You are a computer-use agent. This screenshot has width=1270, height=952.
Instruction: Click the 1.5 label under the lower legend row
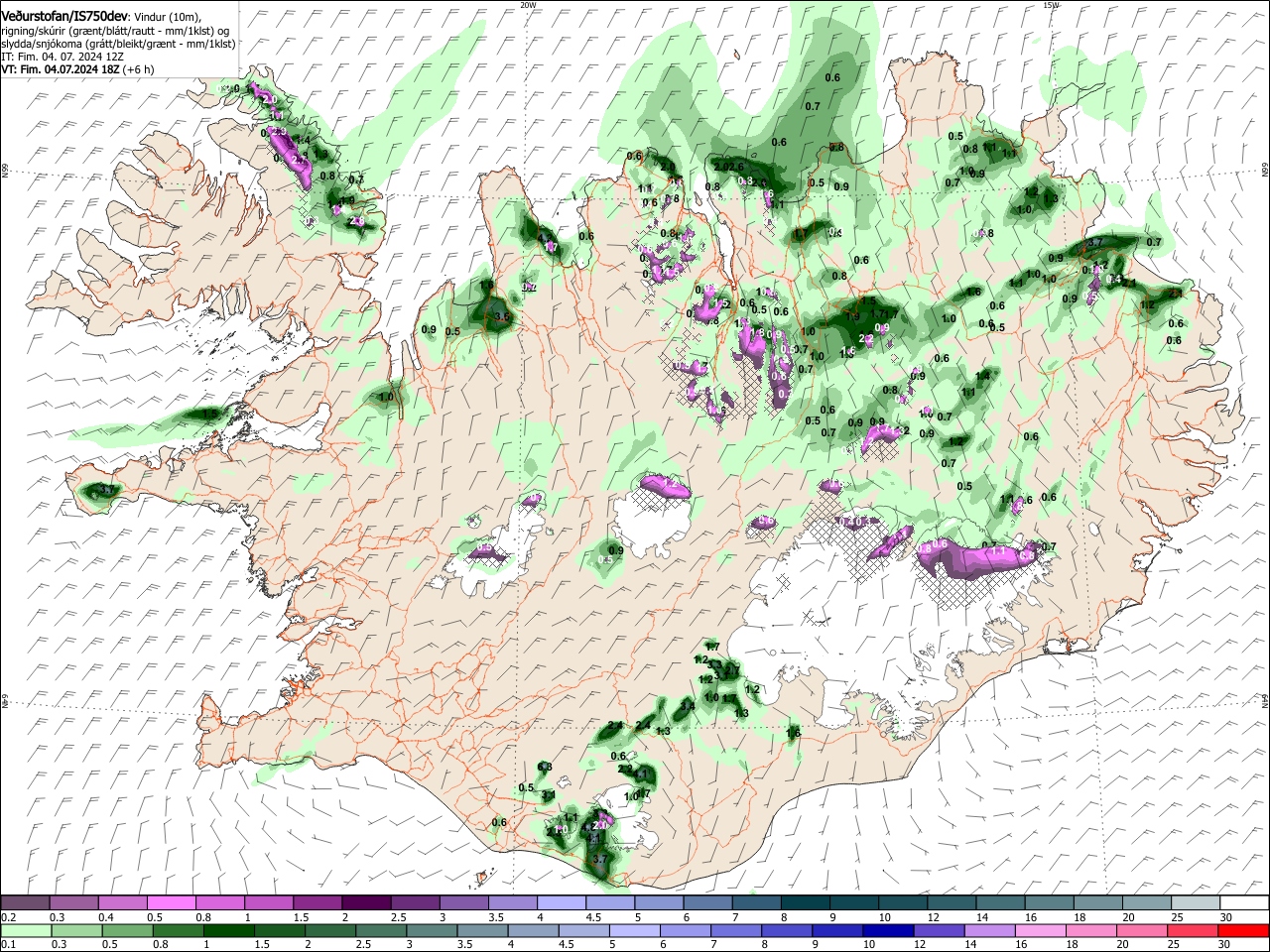262,945
